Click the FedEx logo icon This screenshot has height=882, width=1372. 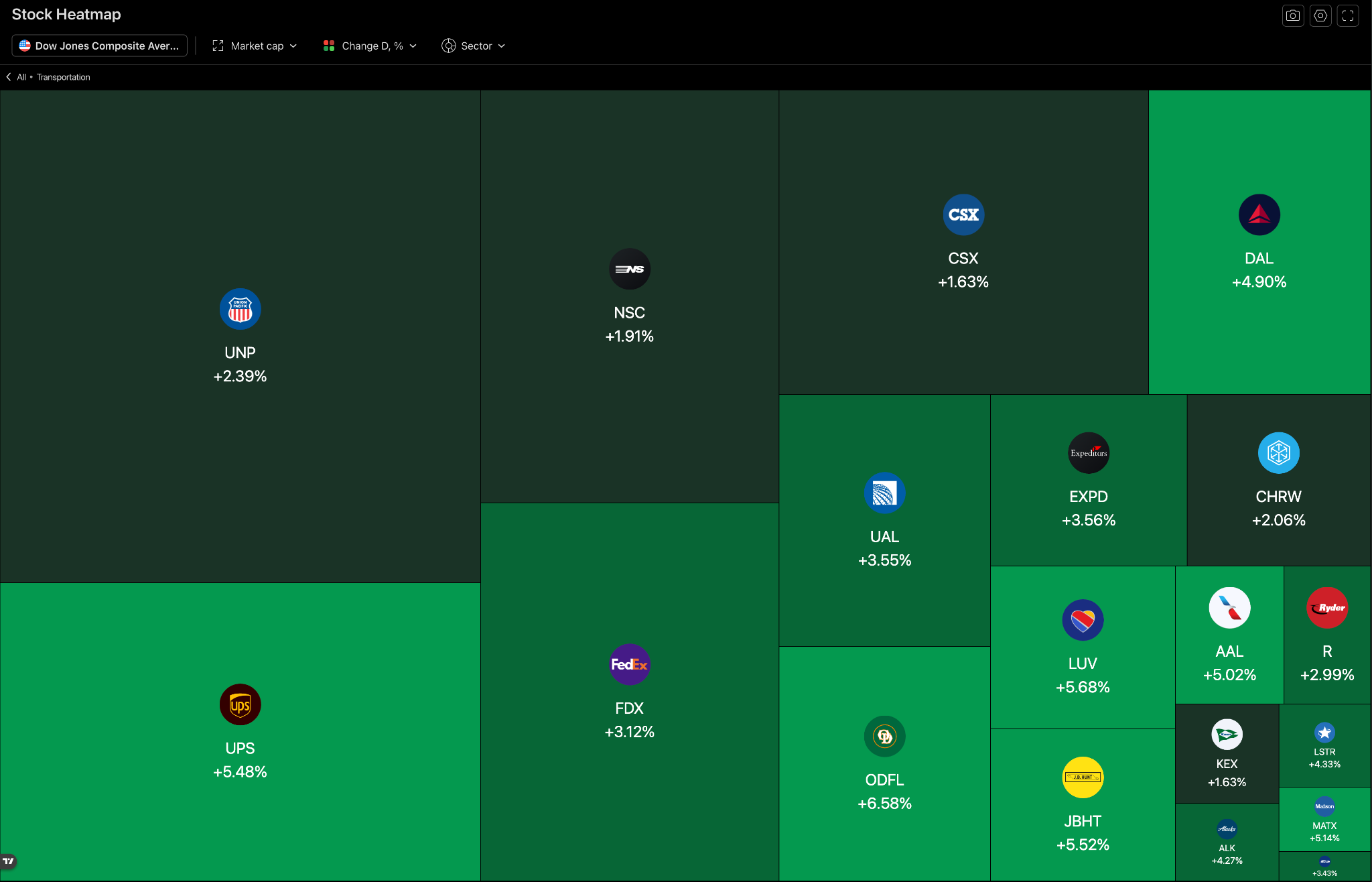tap(629, 664)
